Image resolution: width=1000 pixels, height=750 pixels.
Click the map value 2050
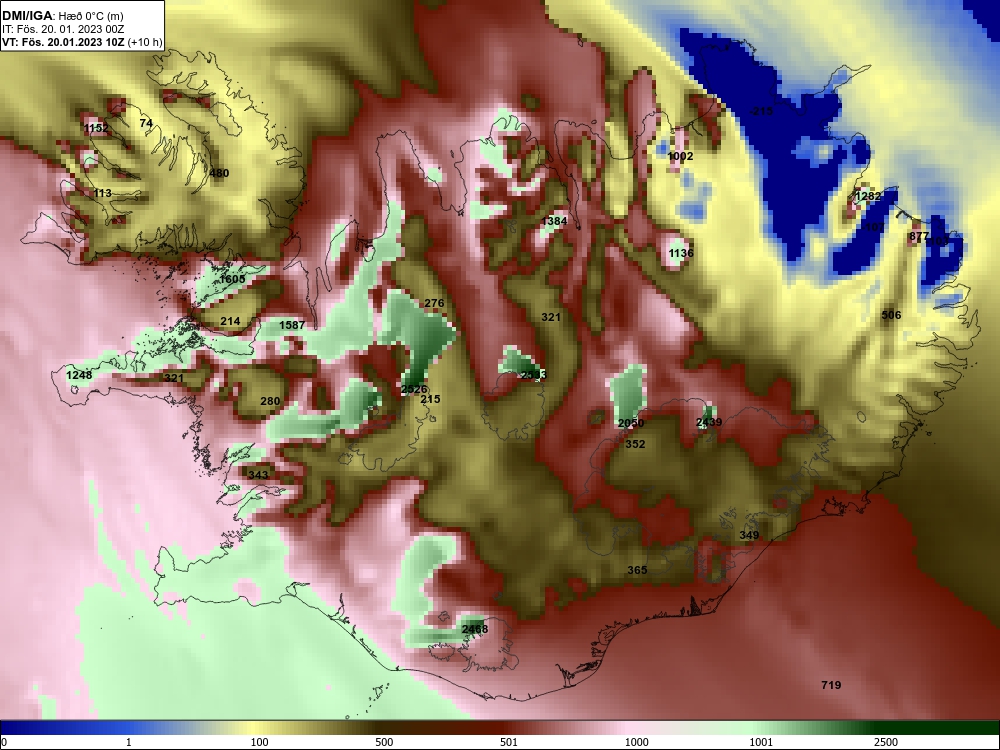[631, 423]
